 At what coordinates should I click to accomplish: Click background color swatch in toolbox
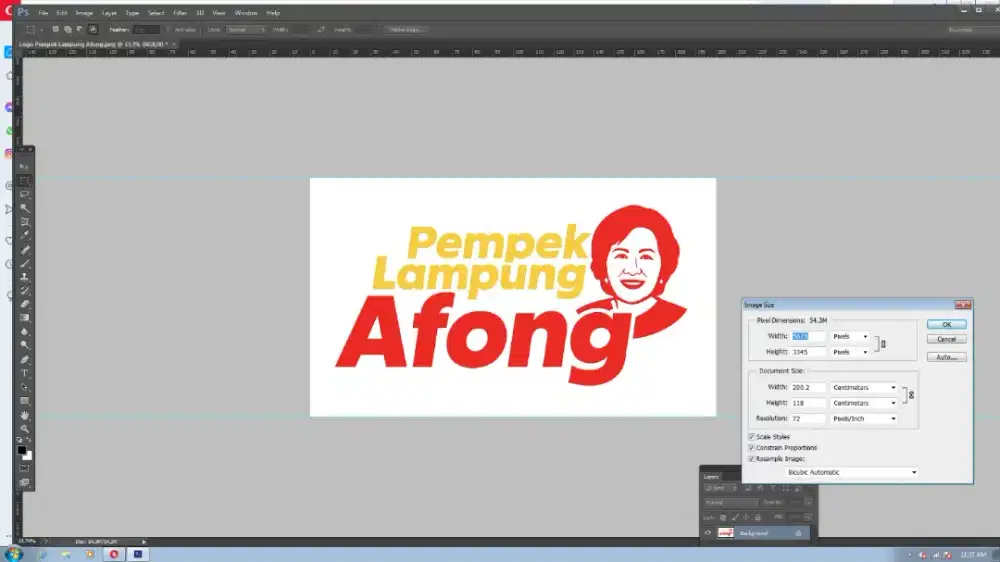pyautogui.click(x=28, y=457)
